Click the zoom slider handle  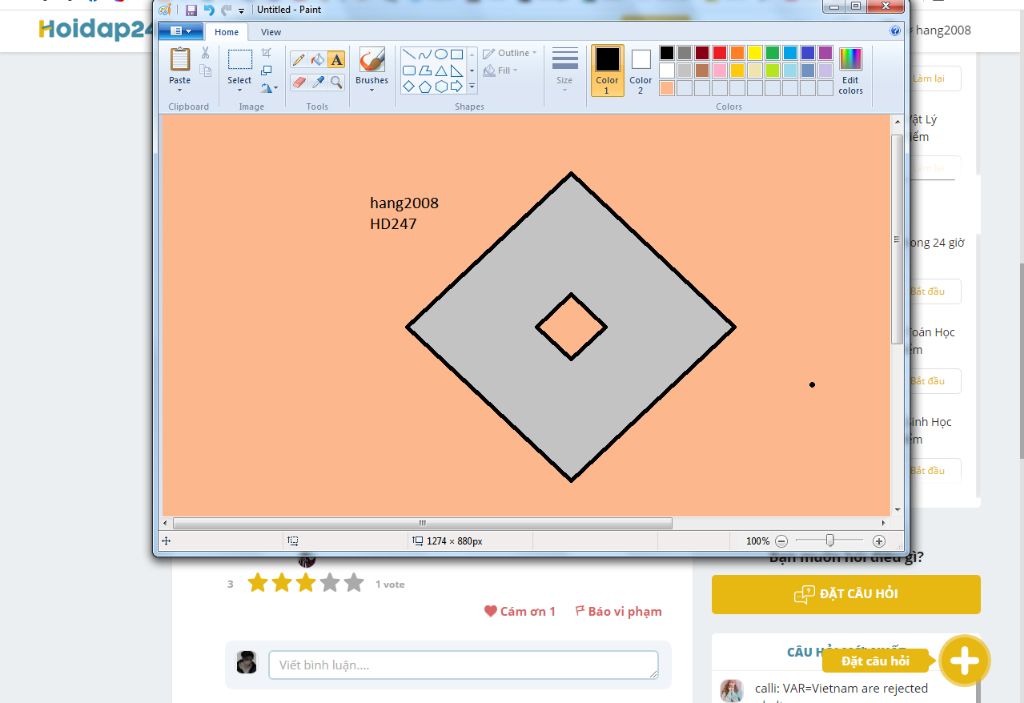click(x=829, y=540)
